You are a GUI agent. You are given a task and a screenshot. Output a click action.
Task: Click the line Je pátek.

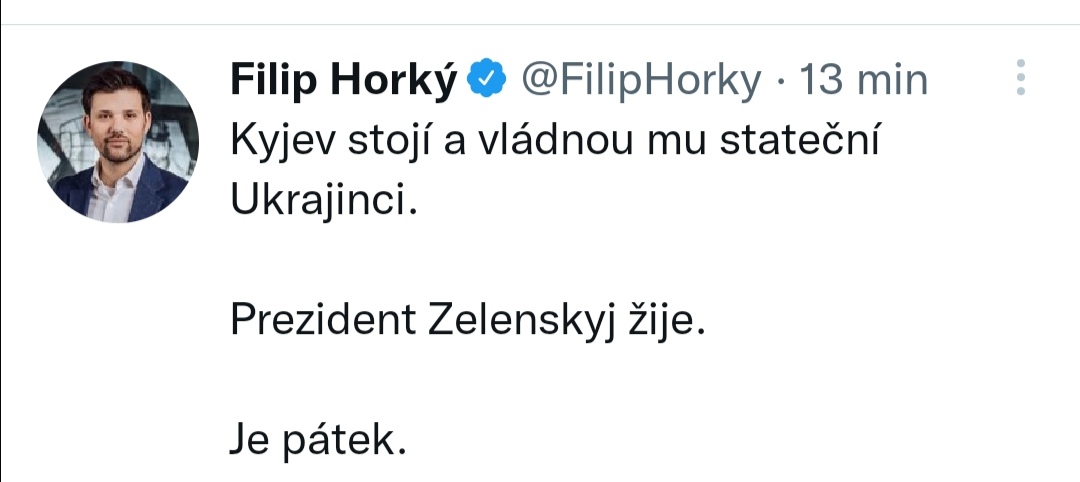coord(318,439)
